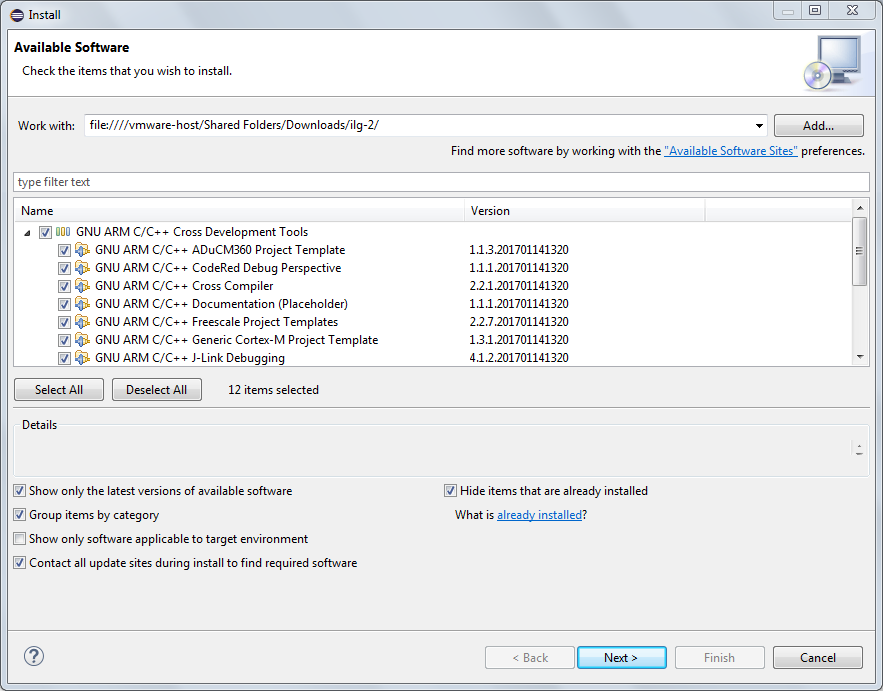Click the category icon for GNU ARM Tools
Screen dimensions: 883x691
pyautogui.click(x=63, y=232)
